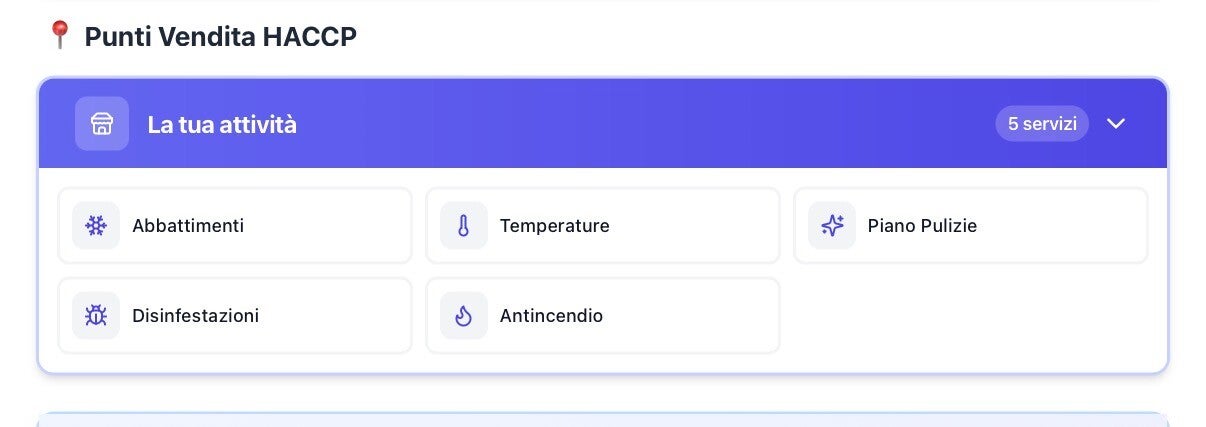Open the Temperature text label
The width and height of the screenshot is (1206, 427).
click(554, 226)
